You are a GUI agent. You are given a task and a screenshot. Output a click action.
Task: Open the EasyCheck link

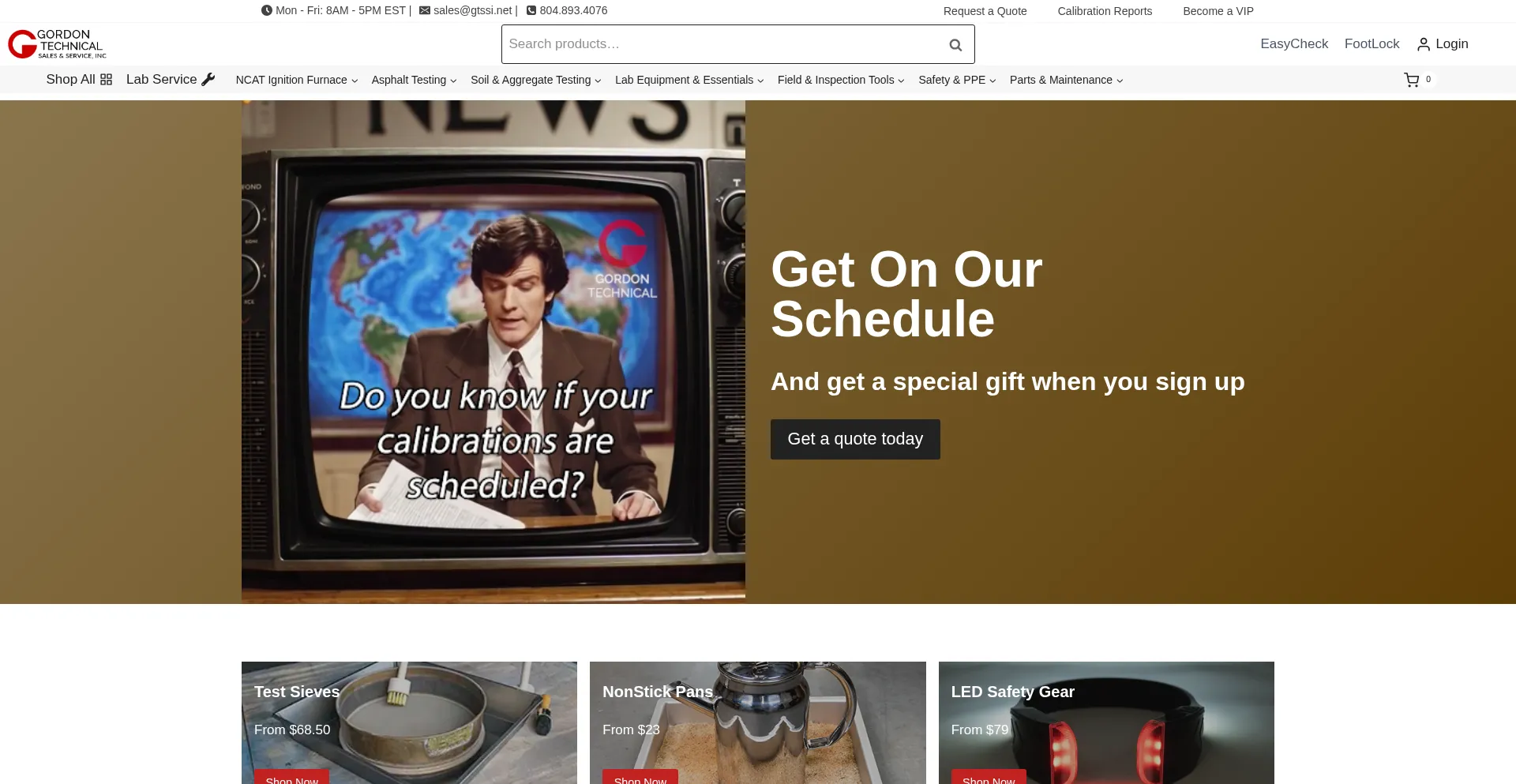click(x=1294, y=44)
